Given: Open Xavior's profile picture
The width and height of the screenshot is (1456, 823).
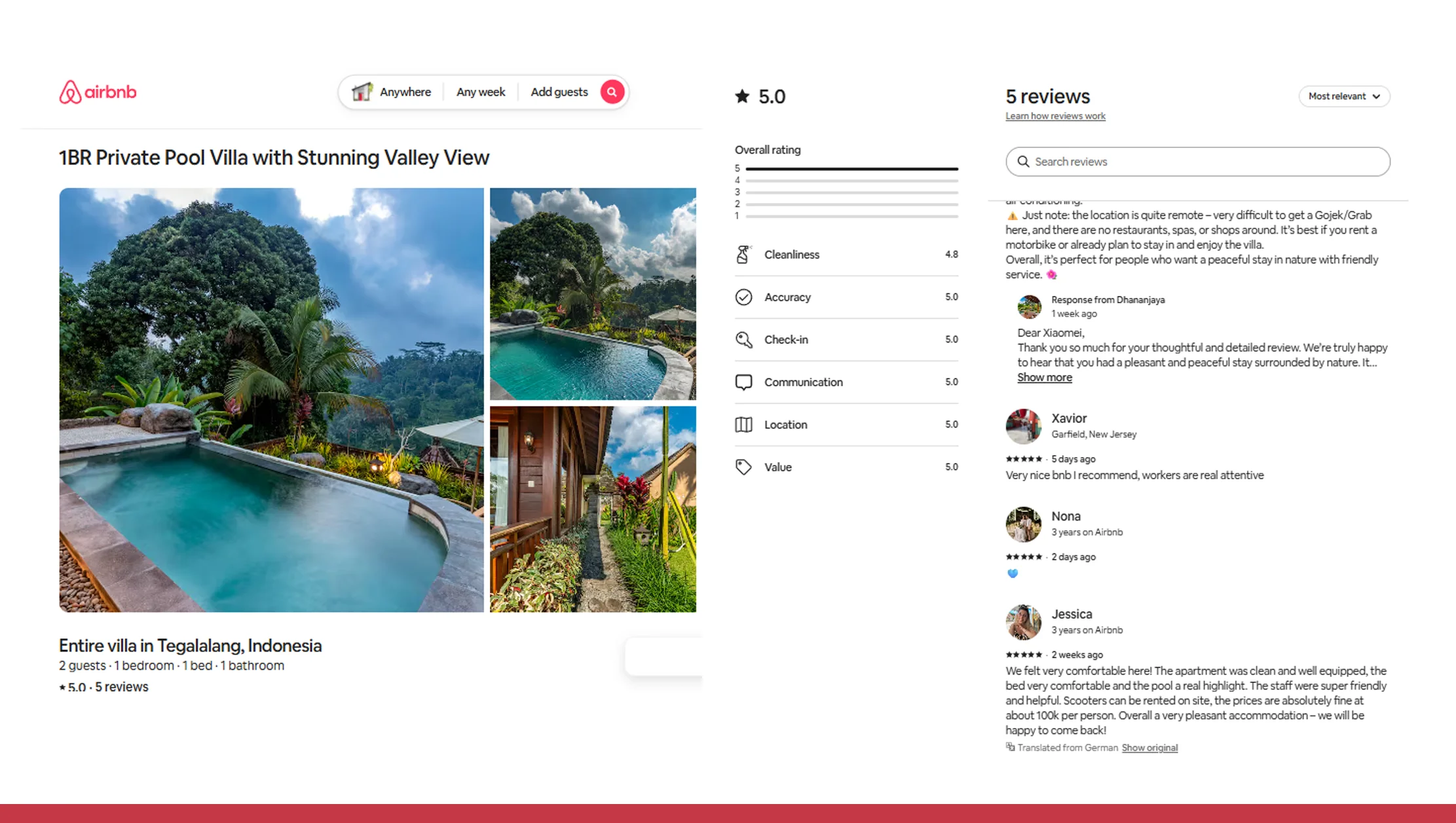Looking at the screenshot, I should pos(1023,426).
